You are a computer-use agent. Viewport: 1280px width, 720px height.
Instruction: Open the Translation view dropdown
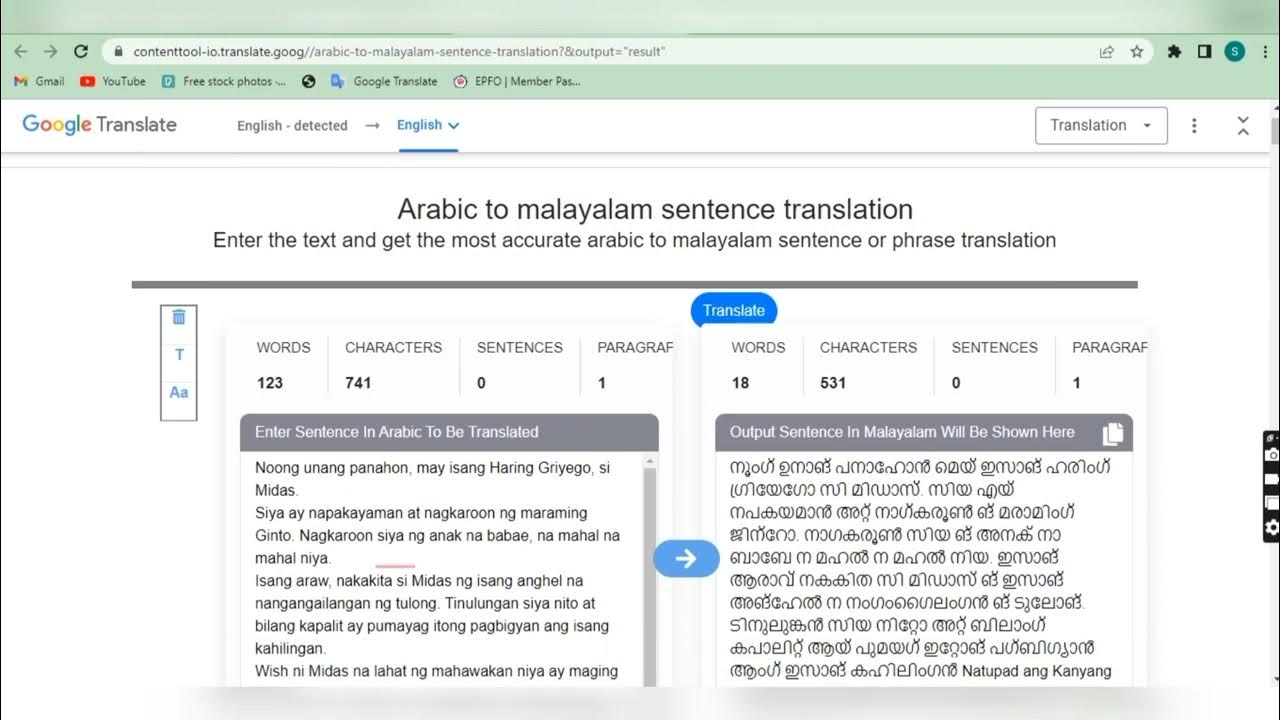[1101, 125]
